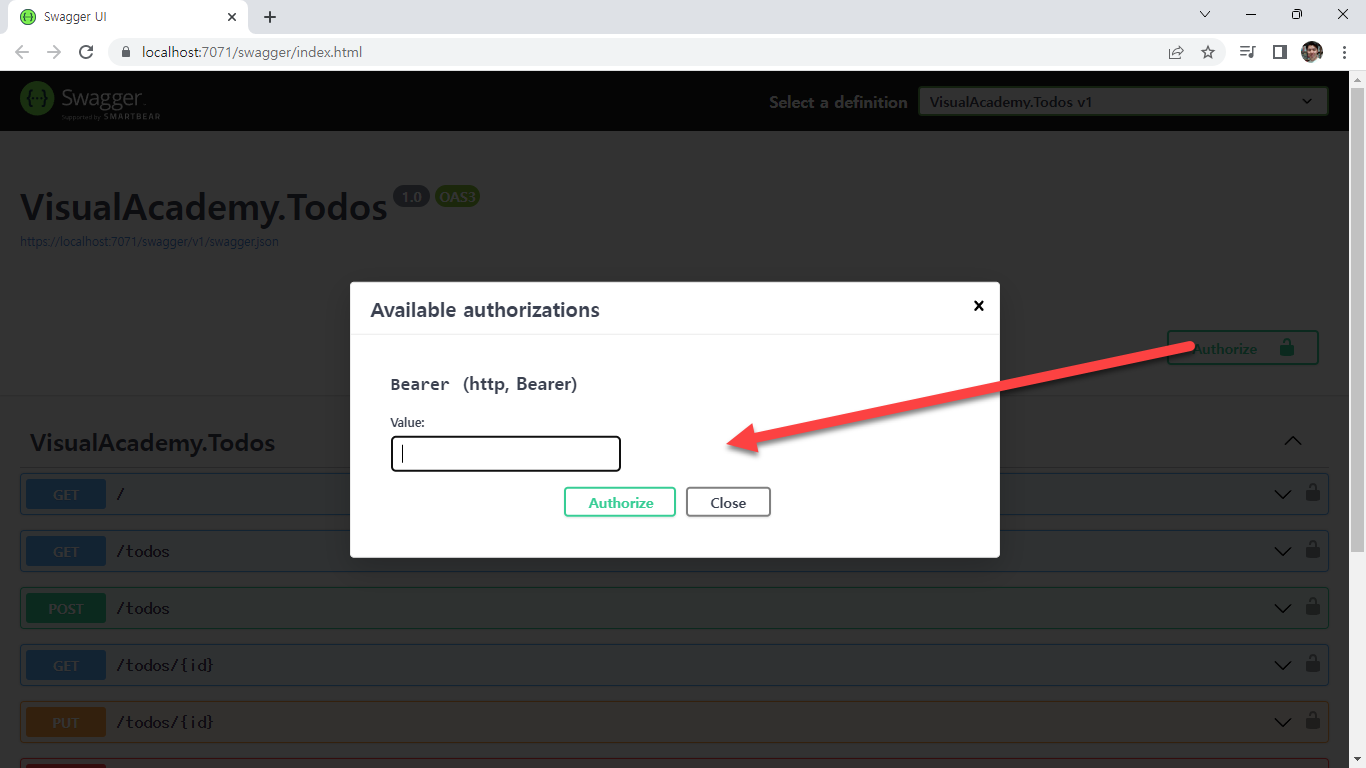Reload the page with the refresh icon
The width and height of the screenshot is (1366, 768).
pos(86,52)
